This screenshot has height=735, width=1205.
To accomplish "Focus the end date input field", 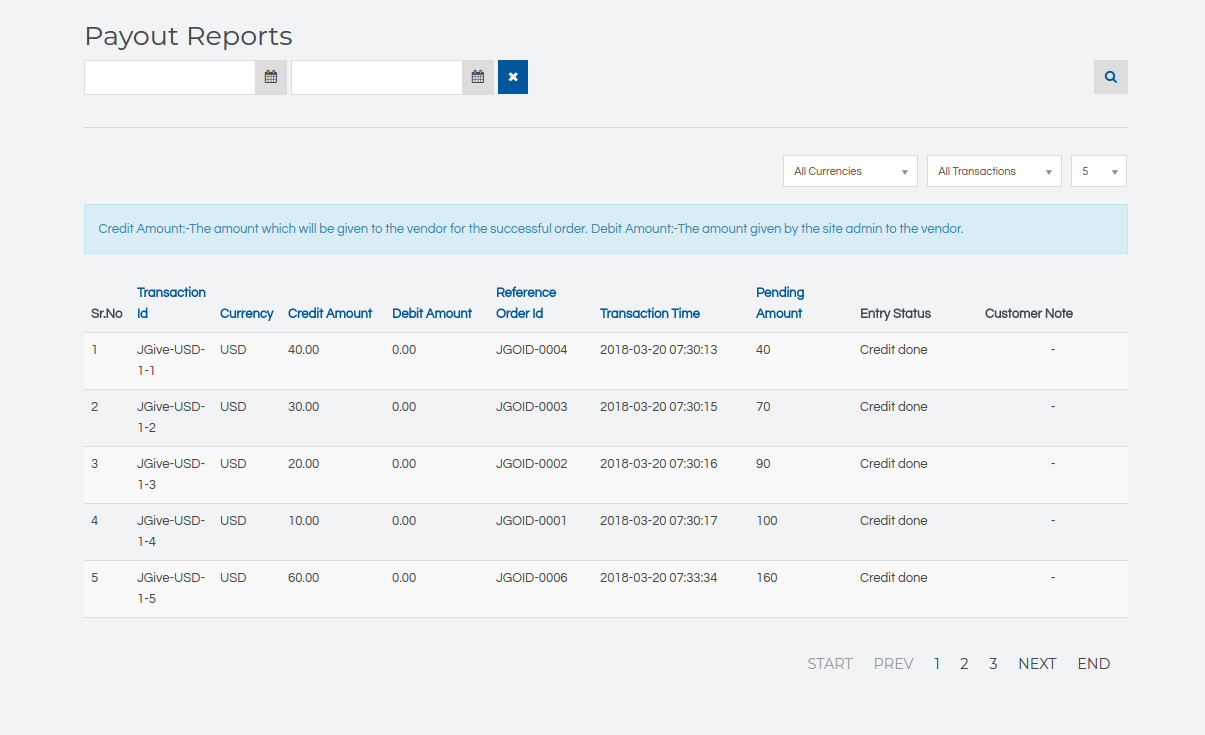I will [377, 77].
